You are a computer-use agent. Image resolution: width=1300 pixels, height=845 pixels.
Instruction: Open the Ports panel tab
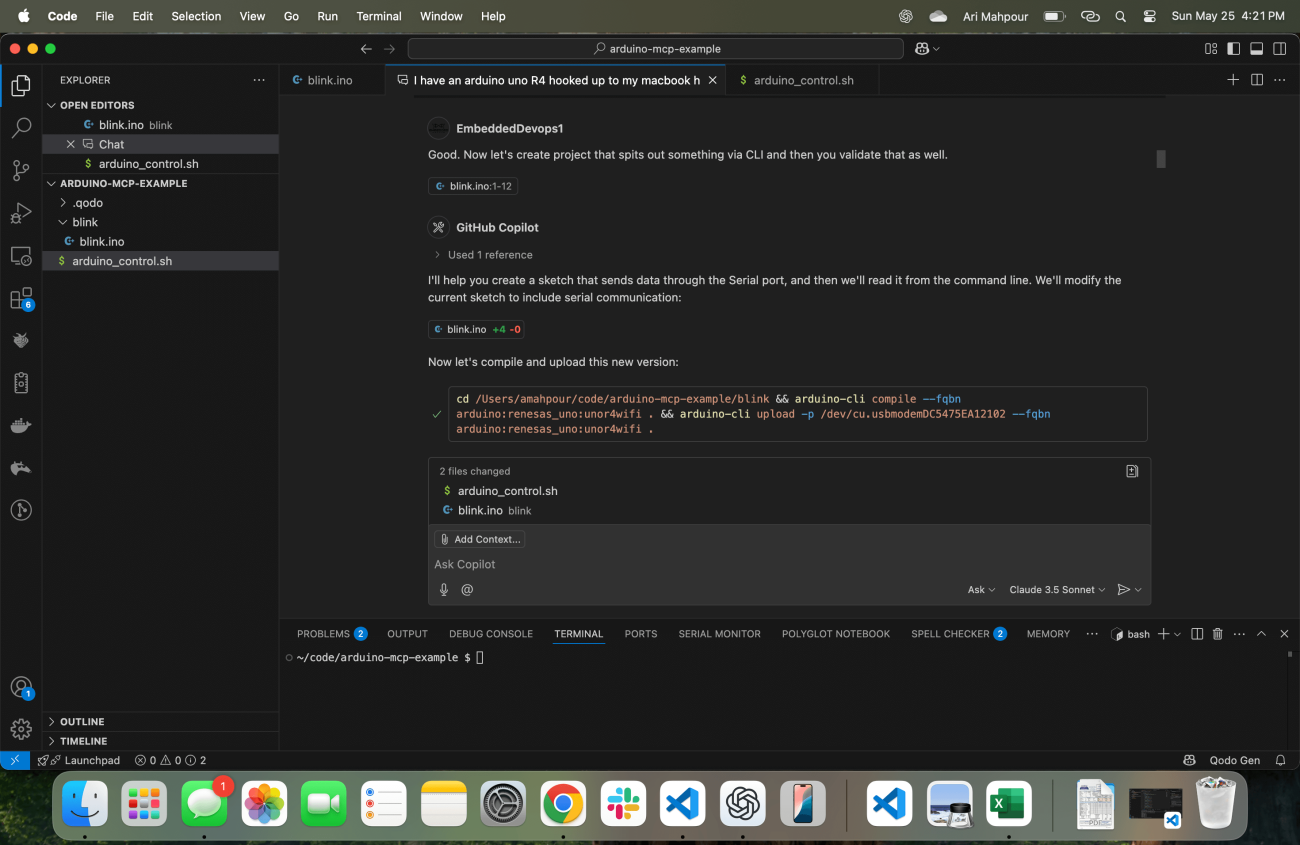click(x=641, y=634)
